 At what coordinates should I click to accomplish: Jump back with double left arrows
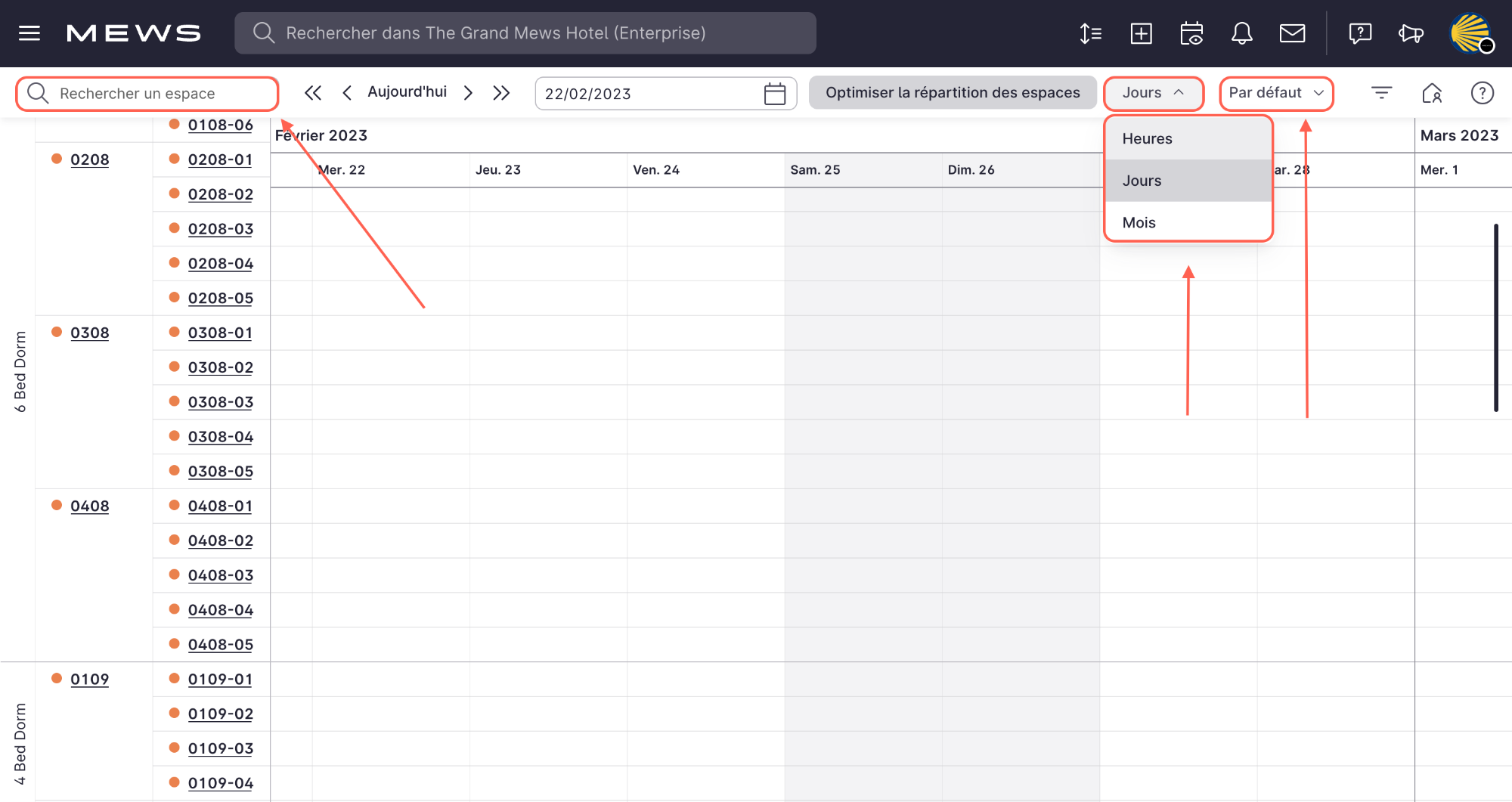coord(313,93)
